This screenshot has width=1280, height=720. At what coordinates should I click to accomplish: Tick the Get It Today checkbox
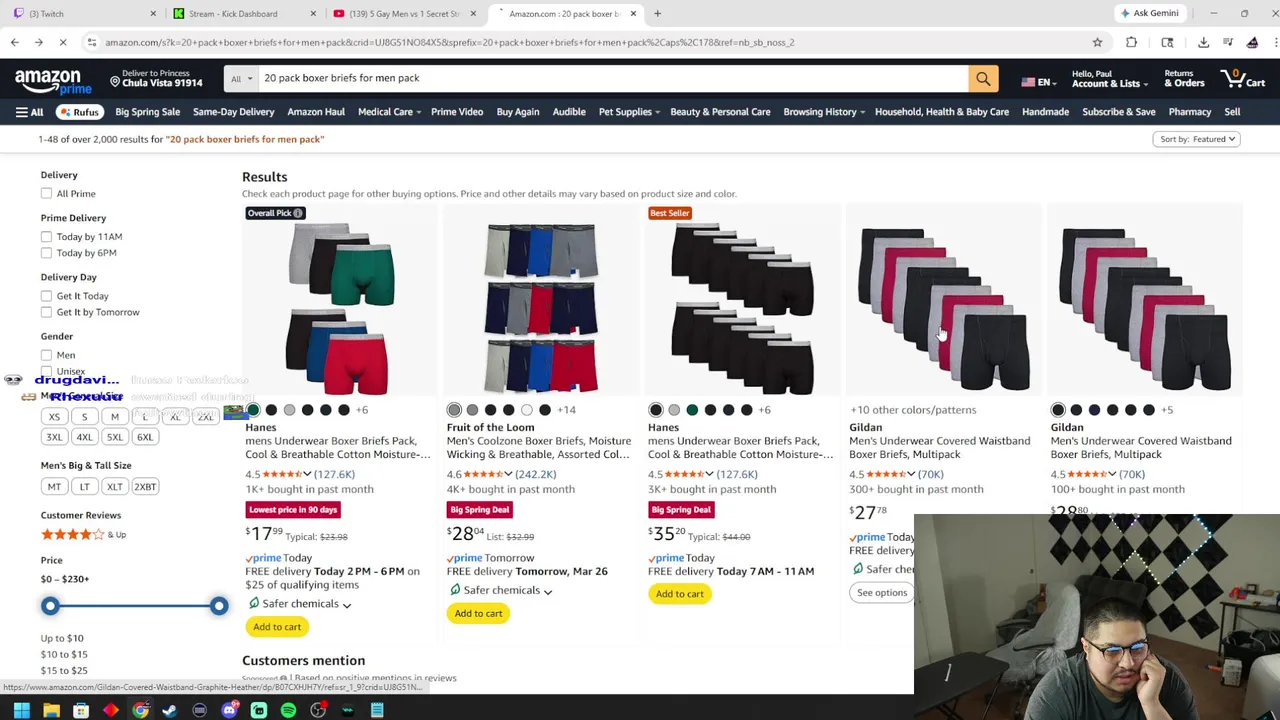[x=46, y=295]
